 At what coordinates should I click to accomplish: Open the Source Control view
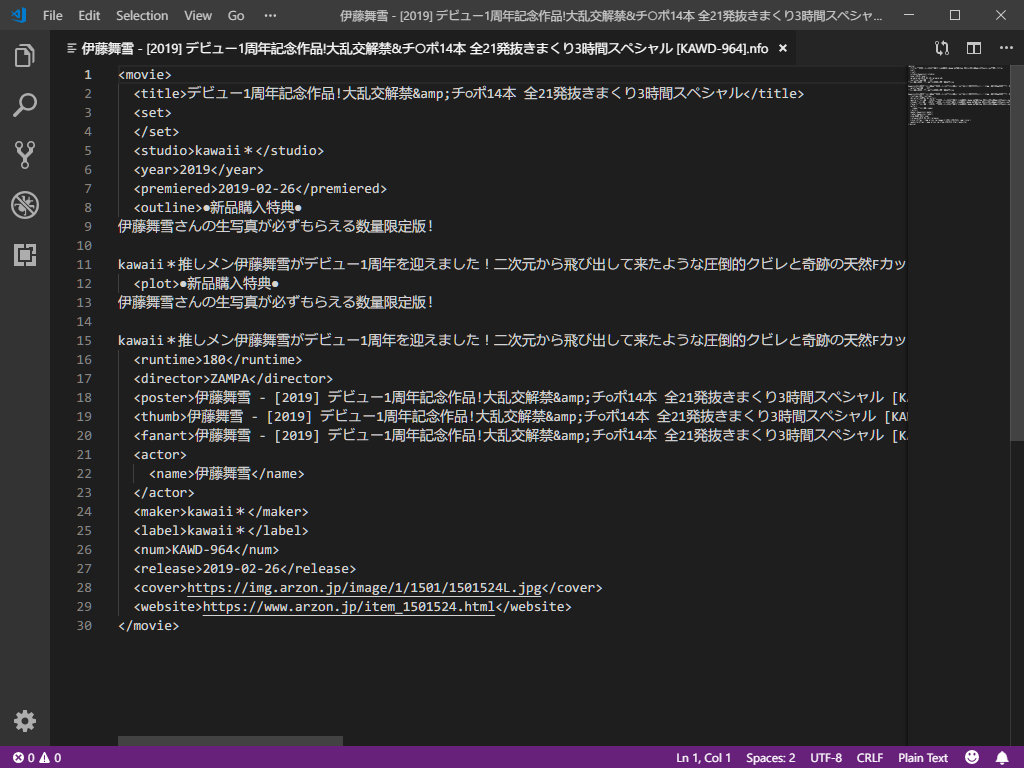pyautogui.click(x=25, y=155)
